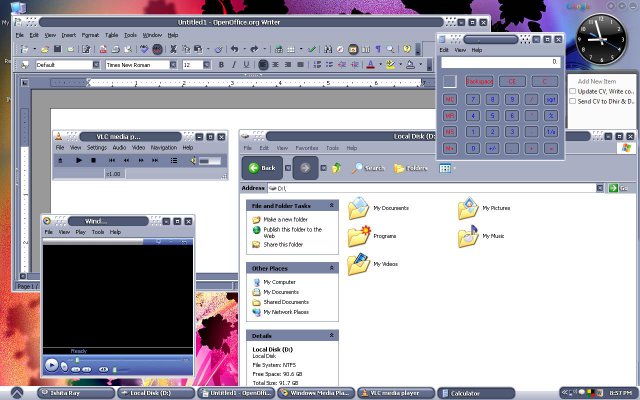Screen dimensions: 640x400
Task: Toggle nonprinting characters paragraph mark icon
Action: point(378,49)
